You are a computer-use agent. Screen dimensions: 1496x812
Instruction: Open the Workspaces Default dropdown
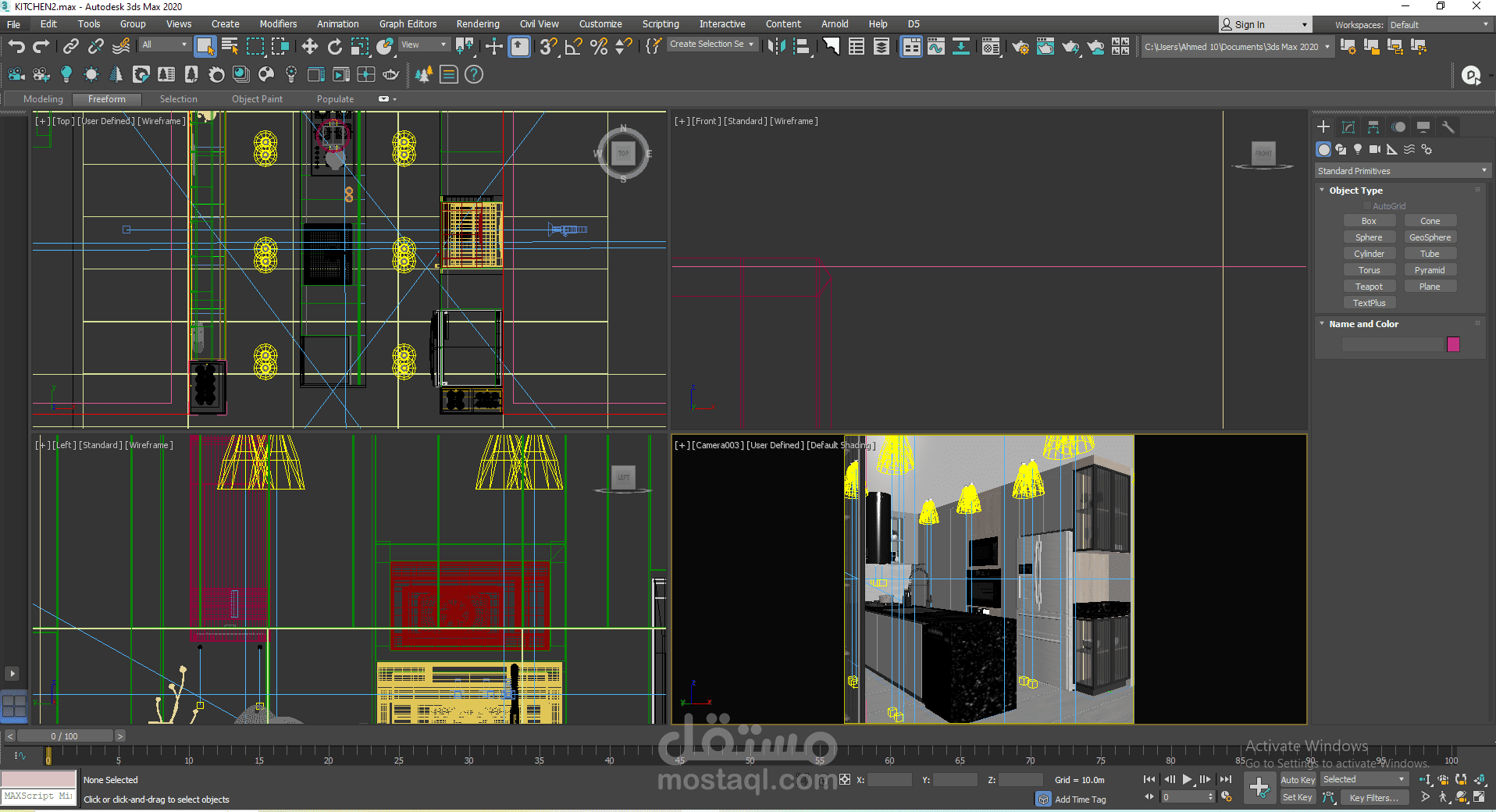tap(1439, 25)
